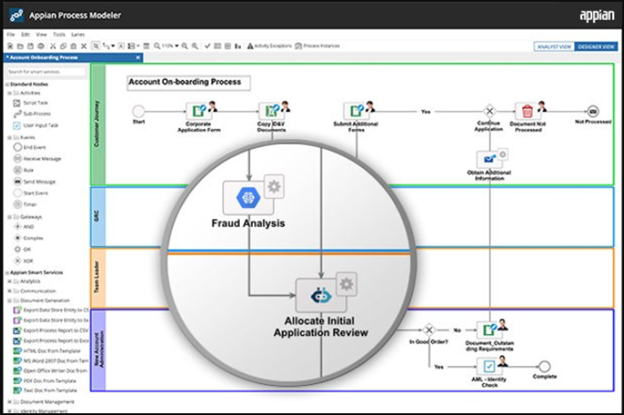This screenshot has width=624, height=415.
Task: Collapse the Appian Smart Services section
Action: pyautogui.click(x=7, y=273)
